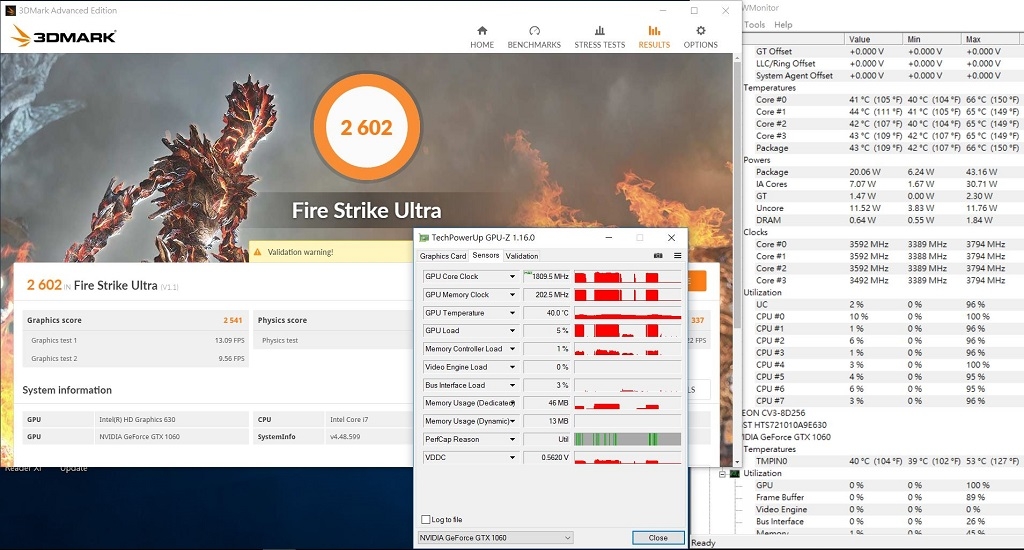
Task: Click the Intel(R) HD Graphics 630 entry
Action: [x=137, y=419]
